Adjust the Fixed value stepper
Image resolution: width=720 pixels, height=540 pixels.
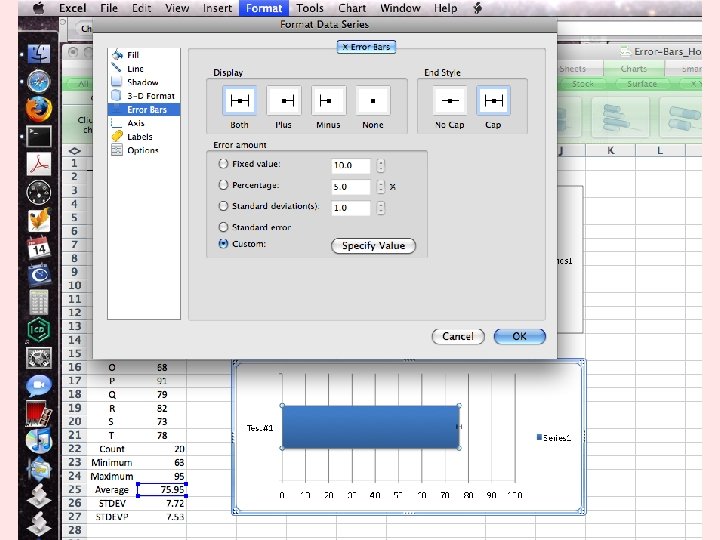pyautogui.click(x=380, y=165)
